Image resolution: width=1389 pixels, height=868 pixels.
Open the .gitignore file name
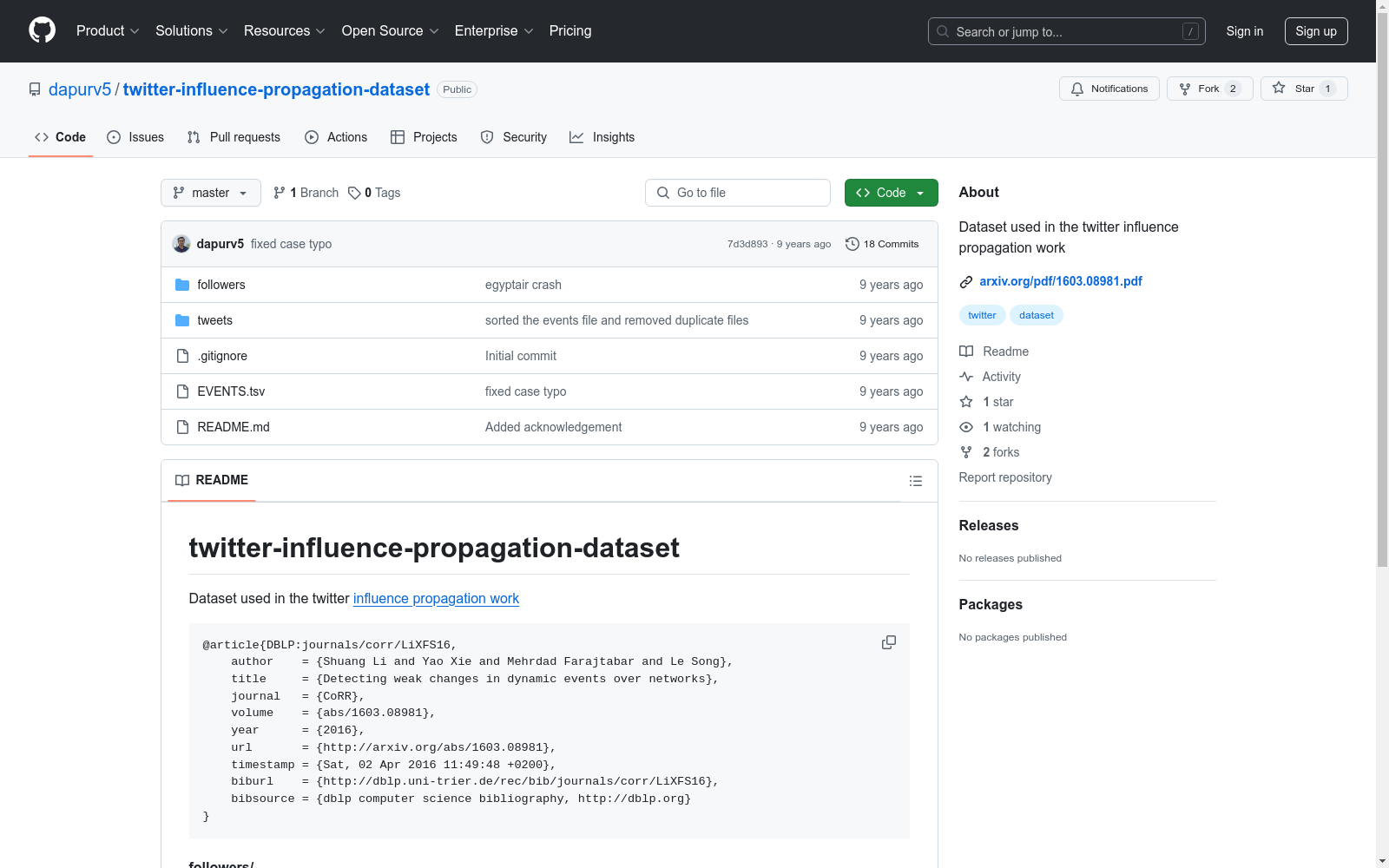click(222, 356)
